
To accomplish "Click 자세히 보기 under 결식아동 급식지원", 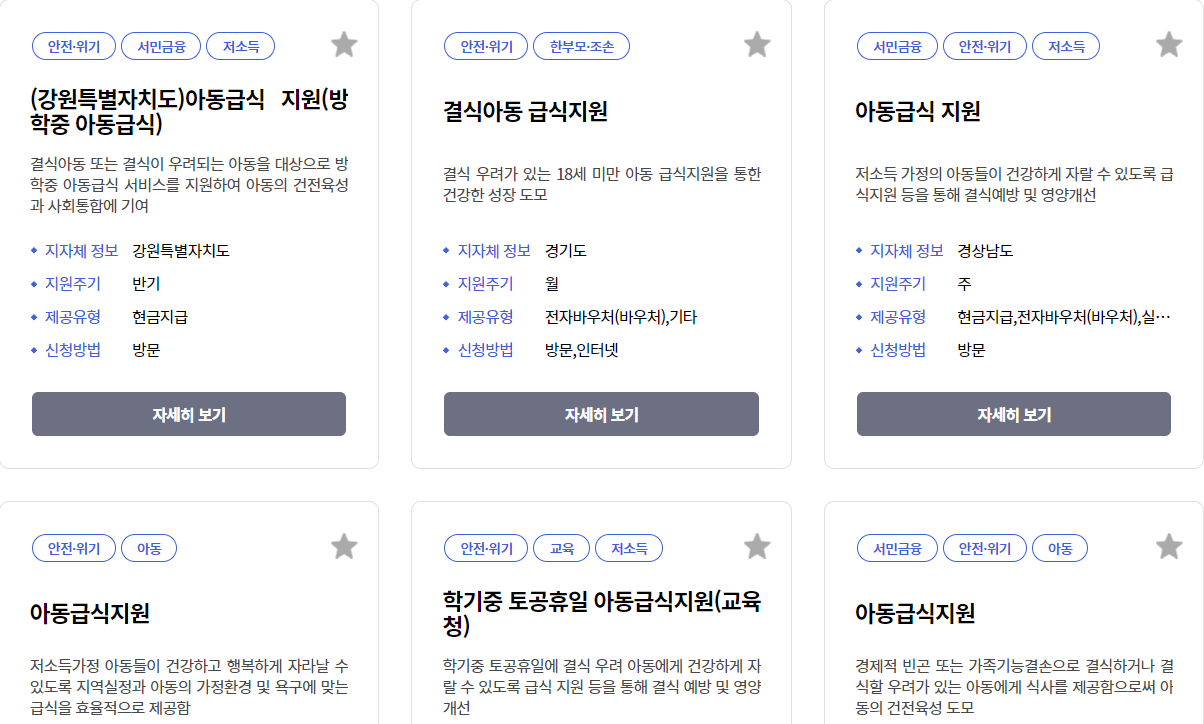I will tap(601, 413).
